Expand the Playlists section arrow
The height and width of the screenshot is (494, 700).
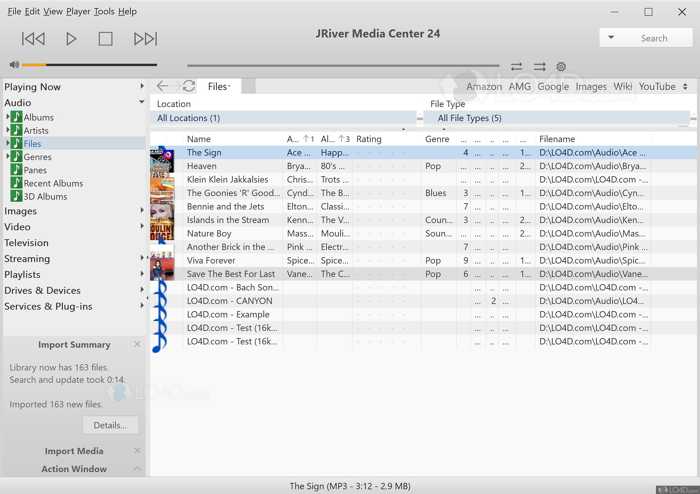142,274
